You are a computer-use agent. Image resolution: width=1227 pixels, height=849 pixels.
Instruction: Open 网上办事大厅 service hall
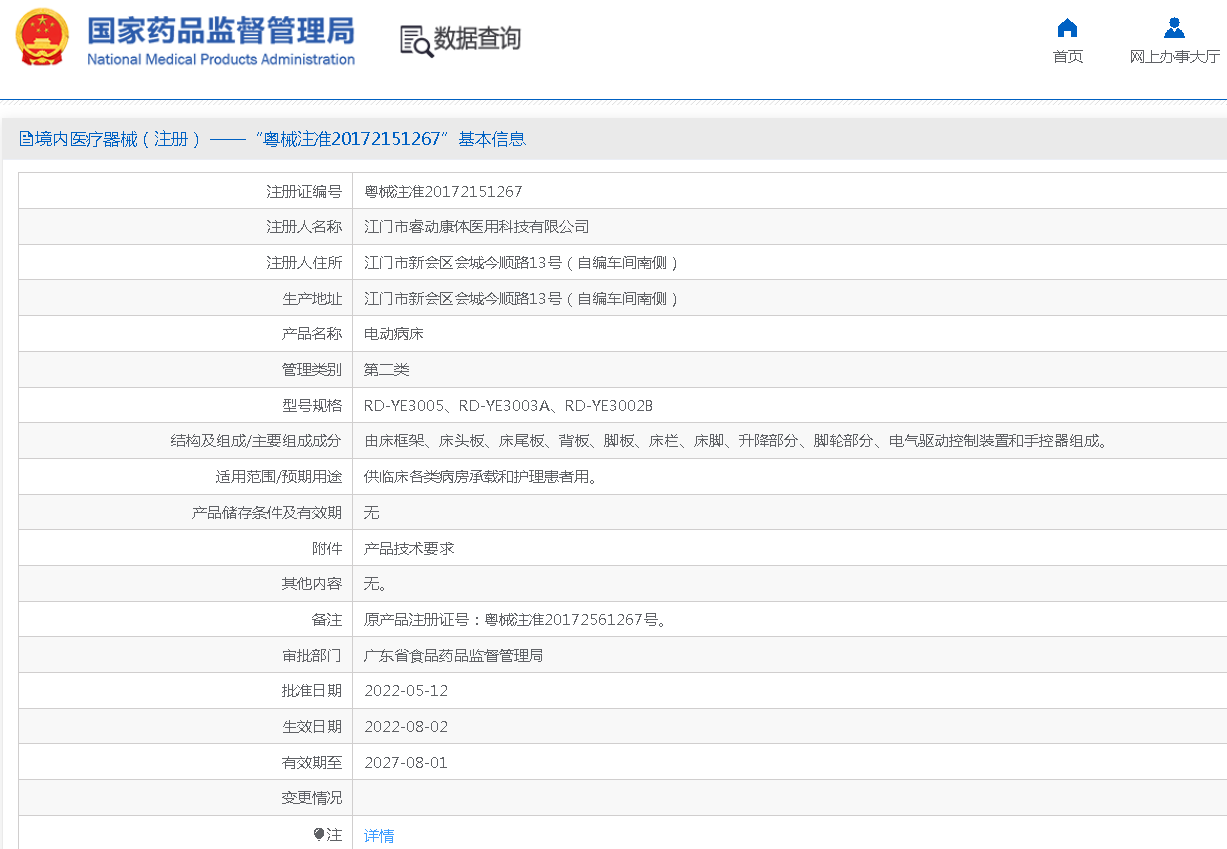(1174, 55)
